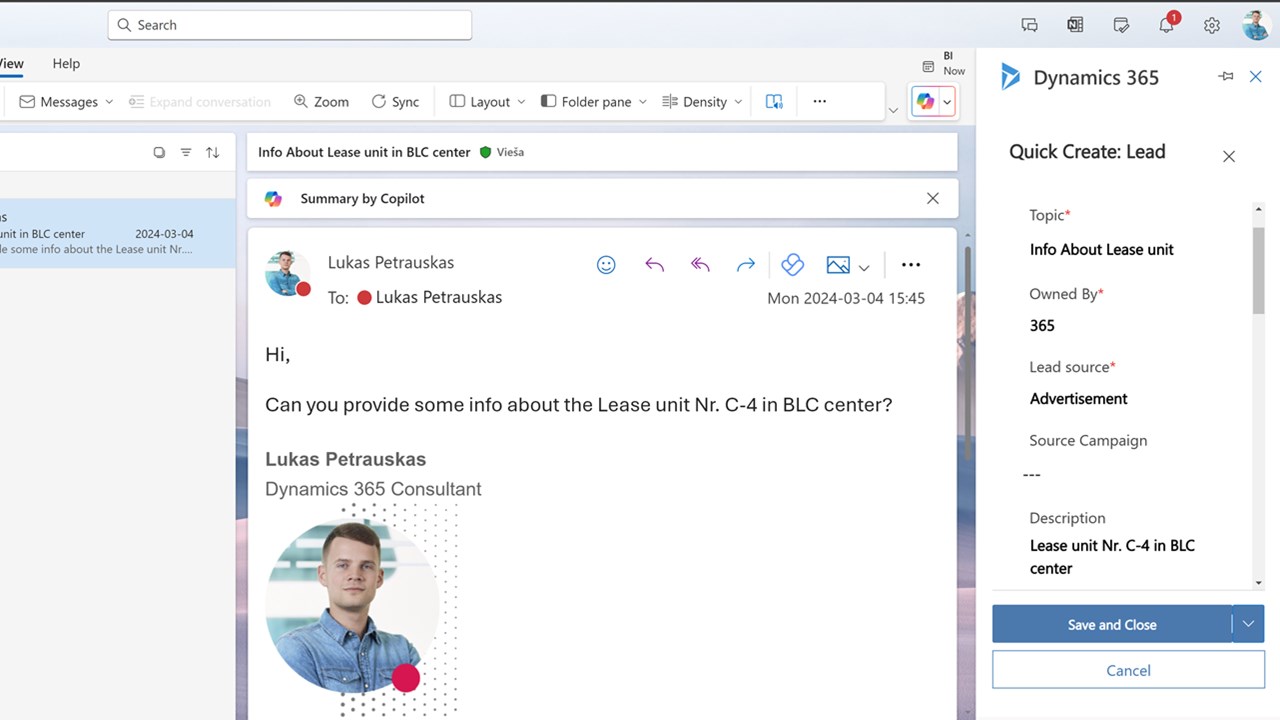1280x720 pixels.
Task: Click the signature portrait photo
Action: [352, 608]
